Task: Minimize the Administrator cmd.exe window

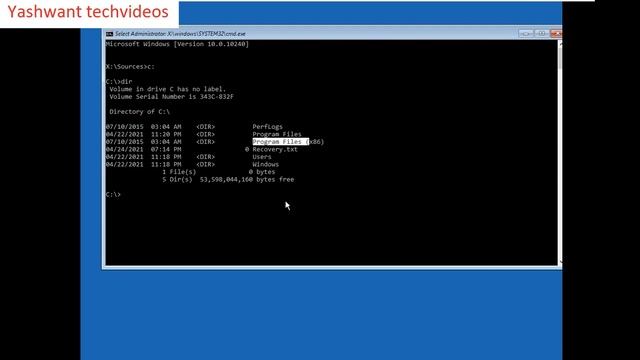Action: [526, 33]
